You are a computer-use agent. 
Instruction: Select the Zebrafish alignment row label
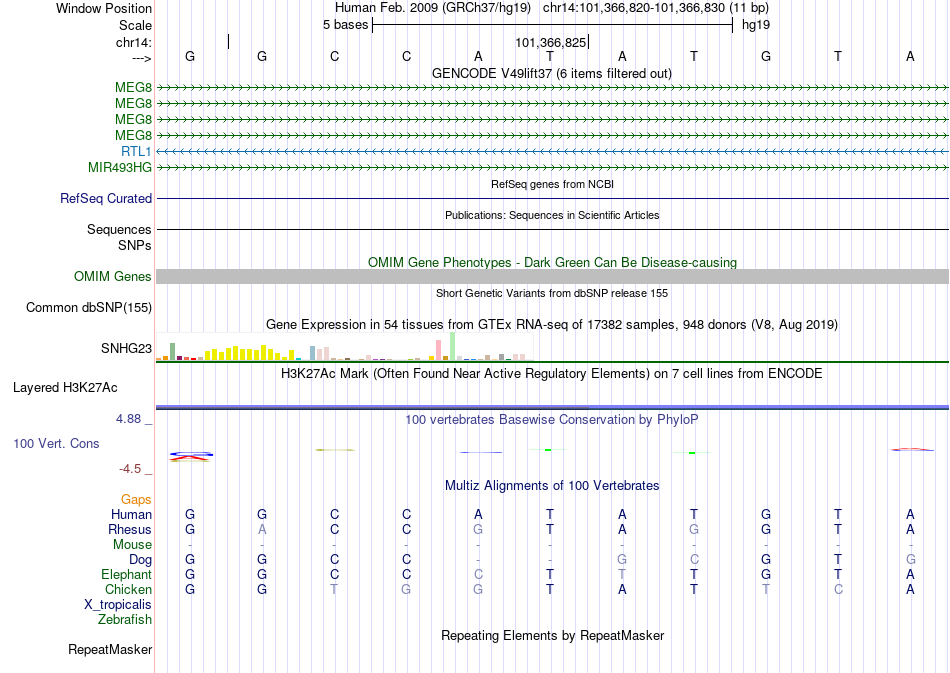pos(125,620)
